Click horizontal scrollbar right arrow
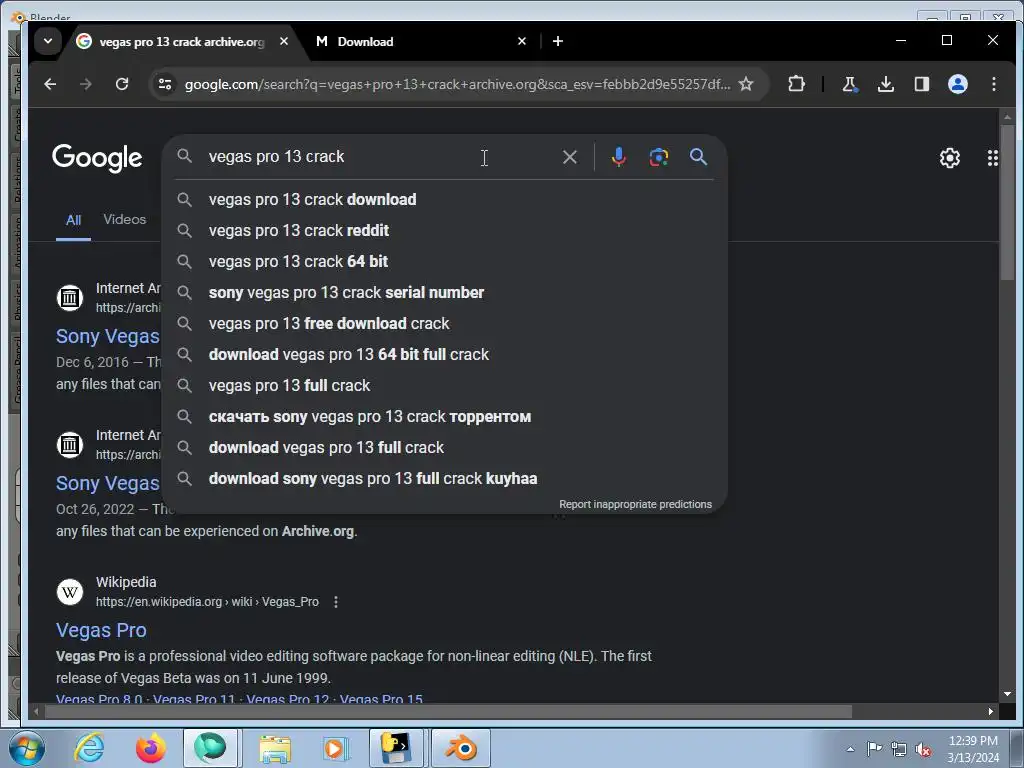Viewport: 1024px width, 768px height. coord(991,711)
